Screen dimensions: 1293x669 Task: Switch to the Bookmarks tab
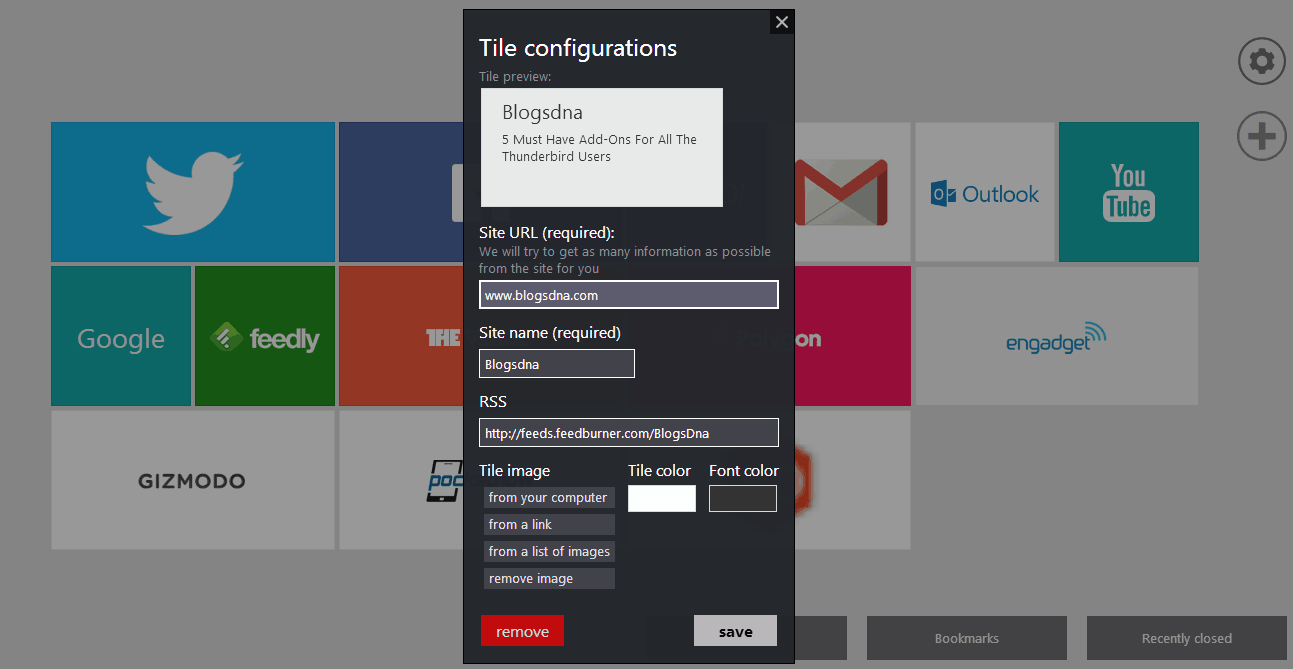pos(966,638)
